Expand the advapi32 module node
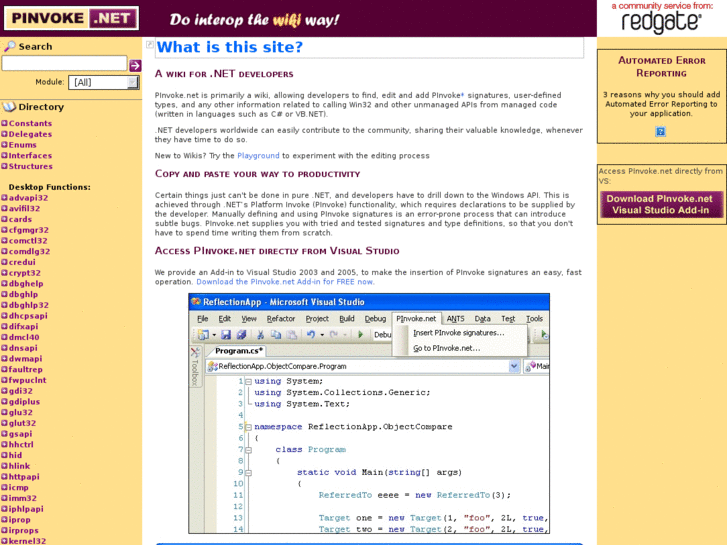 point(4,197)
